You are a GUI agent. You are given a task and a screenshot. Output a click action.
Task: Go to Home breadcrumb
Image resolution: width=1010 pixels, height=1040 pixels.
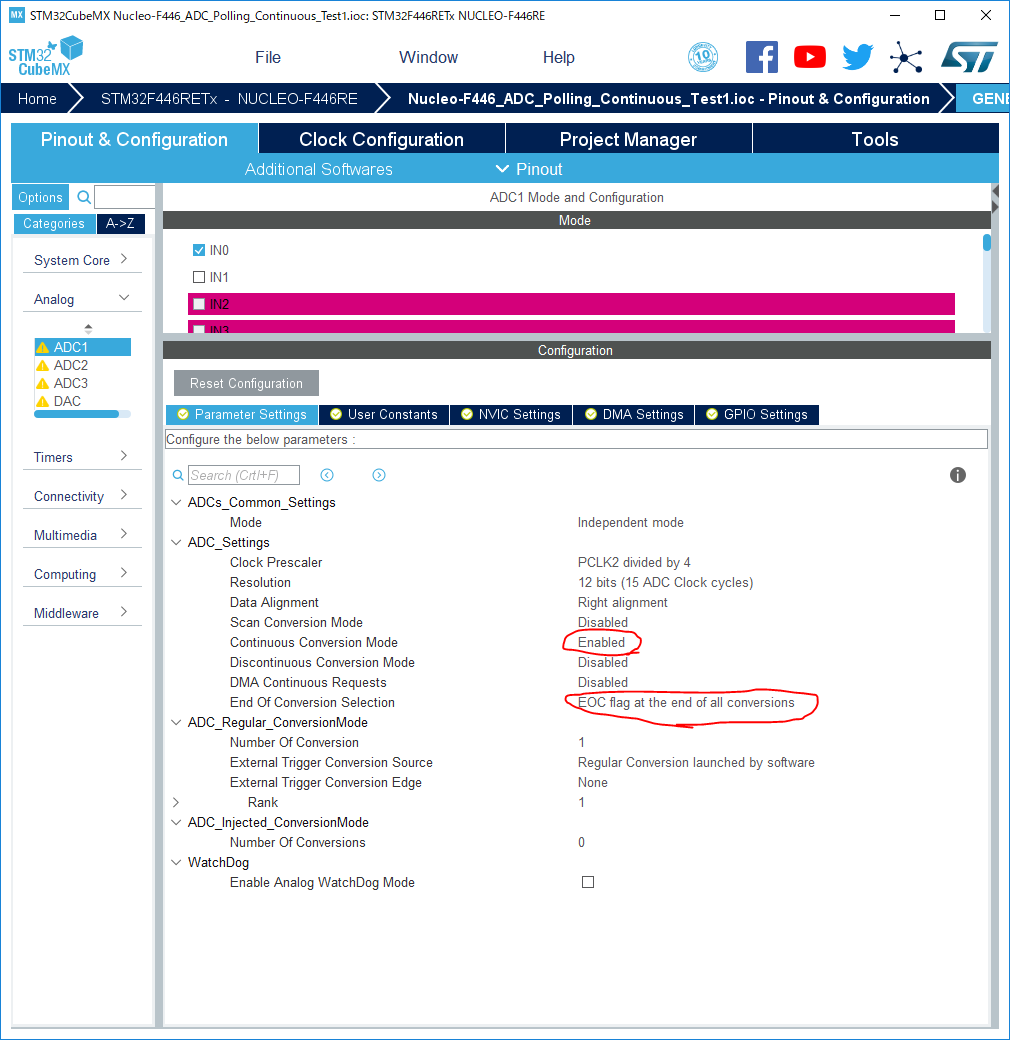pos(37,99)
